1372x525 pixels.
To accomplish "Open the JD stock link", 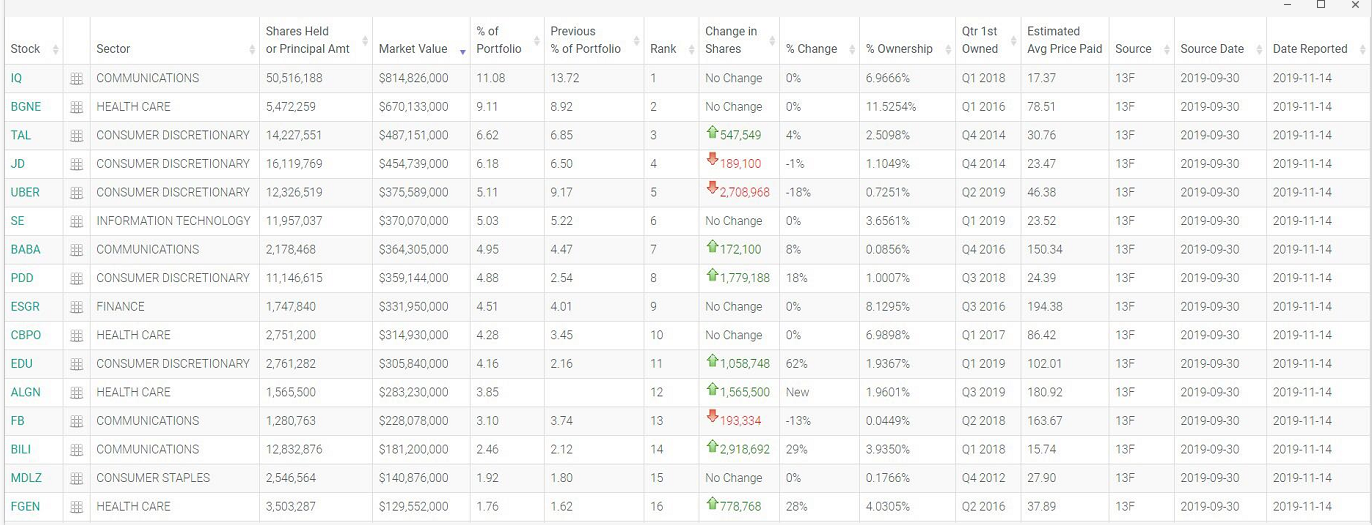I will (17, 164).
